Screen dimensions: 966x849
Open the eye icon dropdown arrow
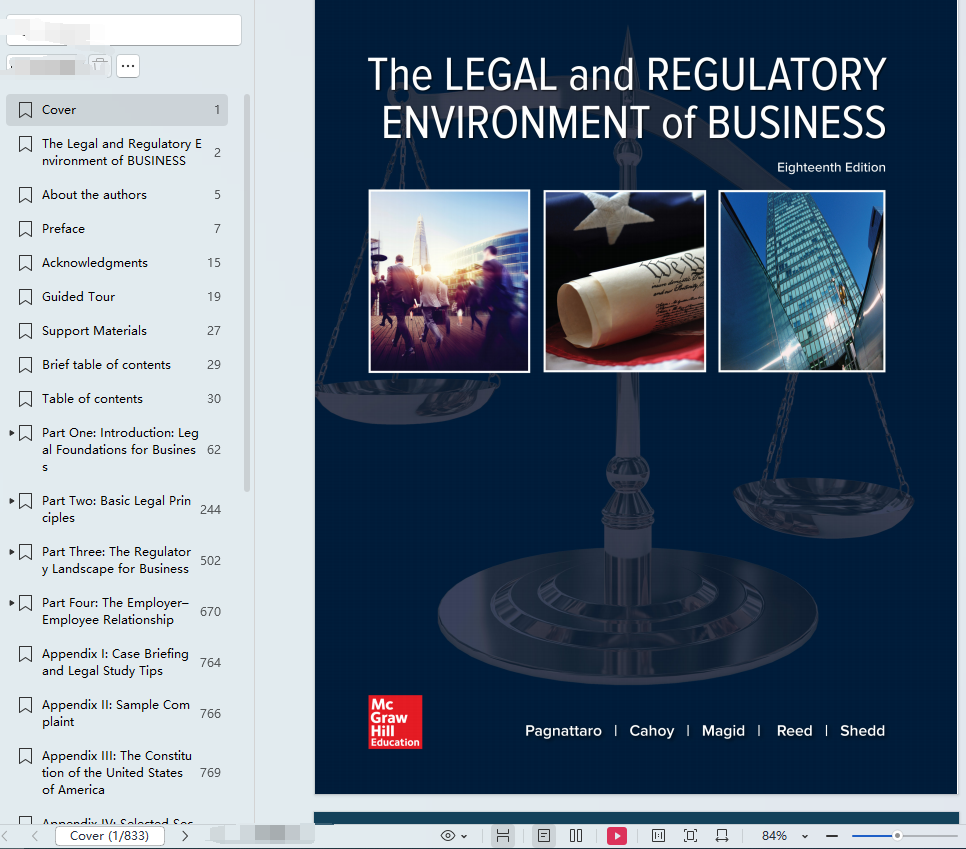coord(464,837)
